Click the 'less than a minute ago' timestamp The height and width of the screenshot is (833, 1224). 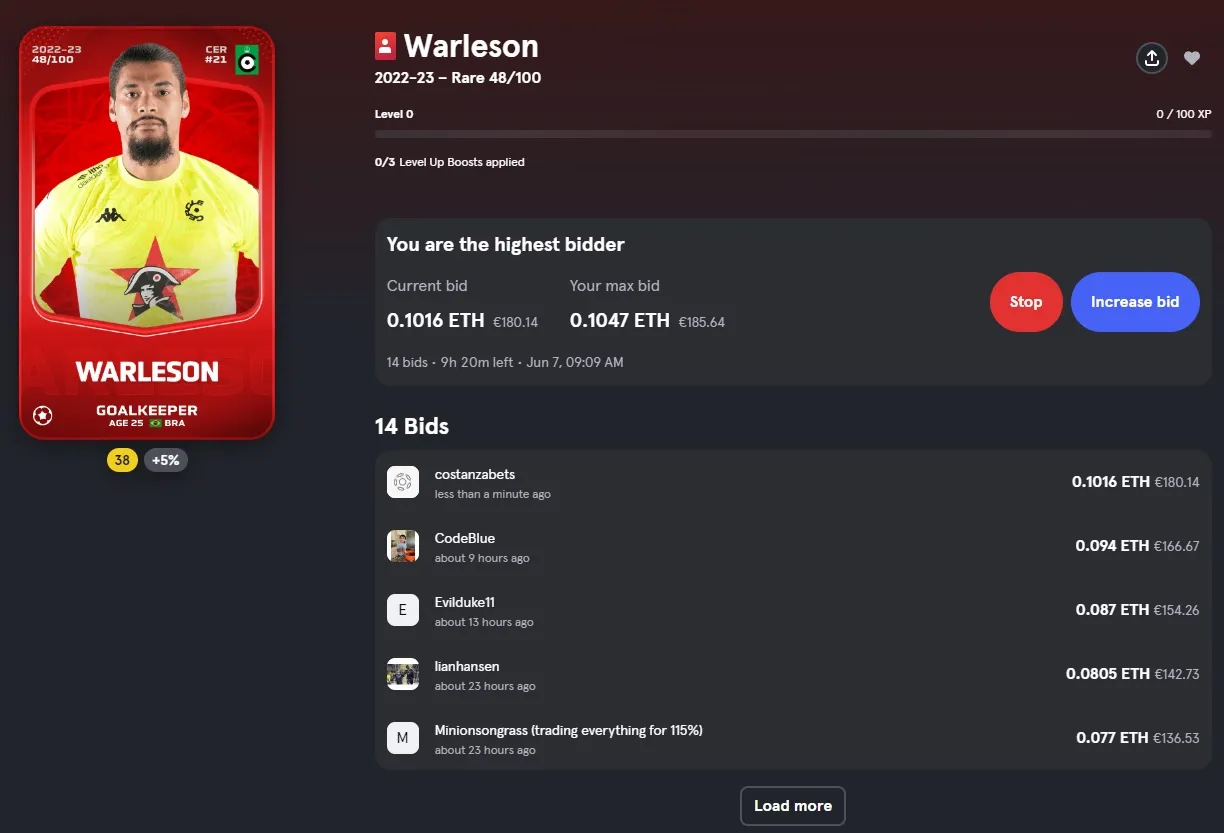coord(493,494)
